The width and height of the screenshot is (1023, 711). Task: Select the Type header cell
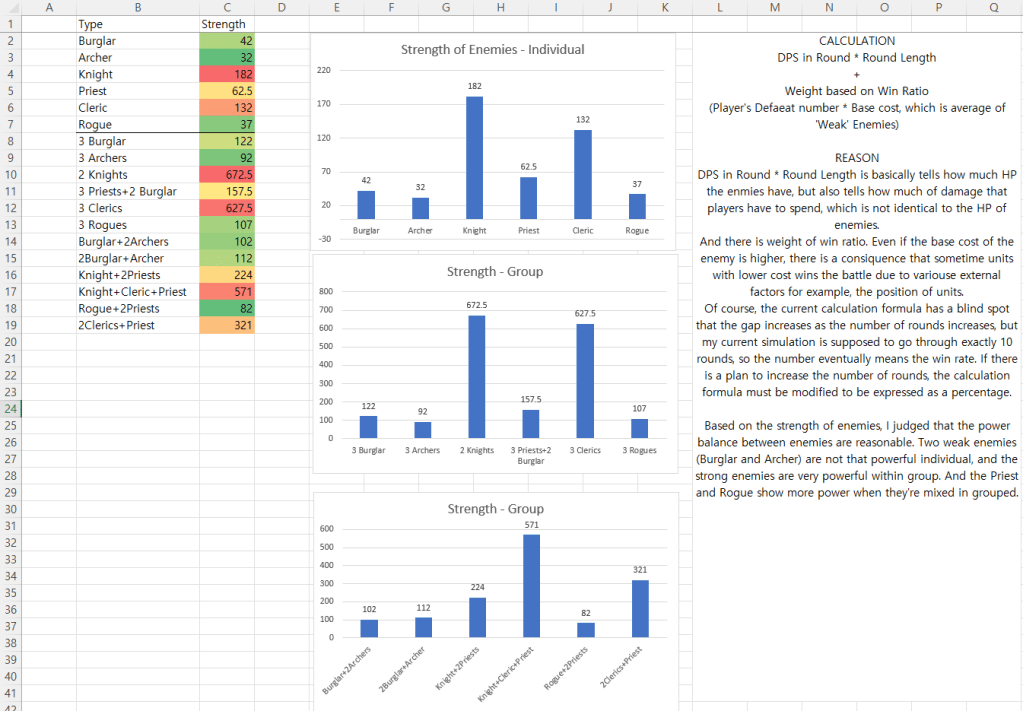137,24
